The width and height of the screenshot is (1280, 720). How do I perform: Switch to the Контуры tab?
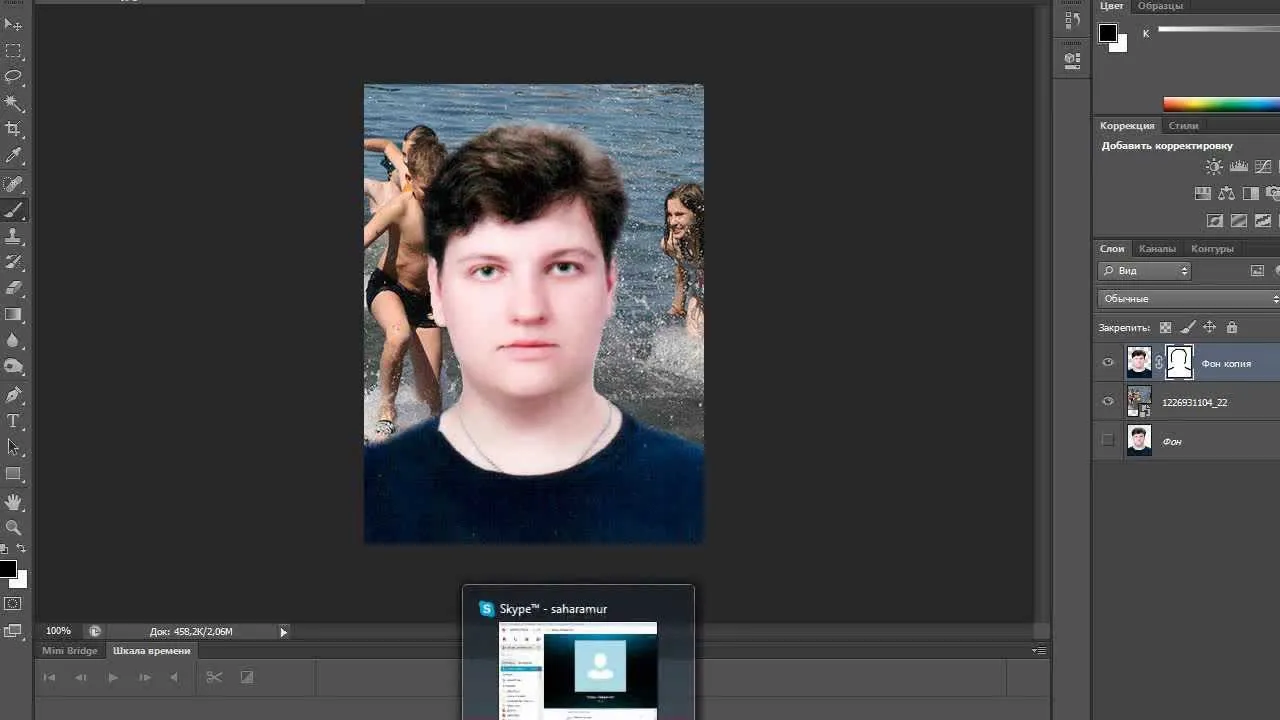coord(1212,249)
